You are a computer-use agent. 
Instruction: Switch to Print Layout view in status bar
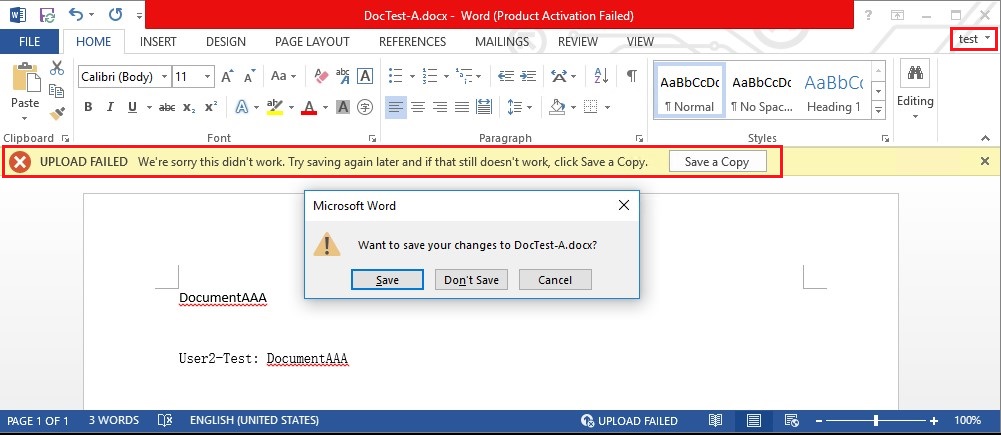pos(754,420)
